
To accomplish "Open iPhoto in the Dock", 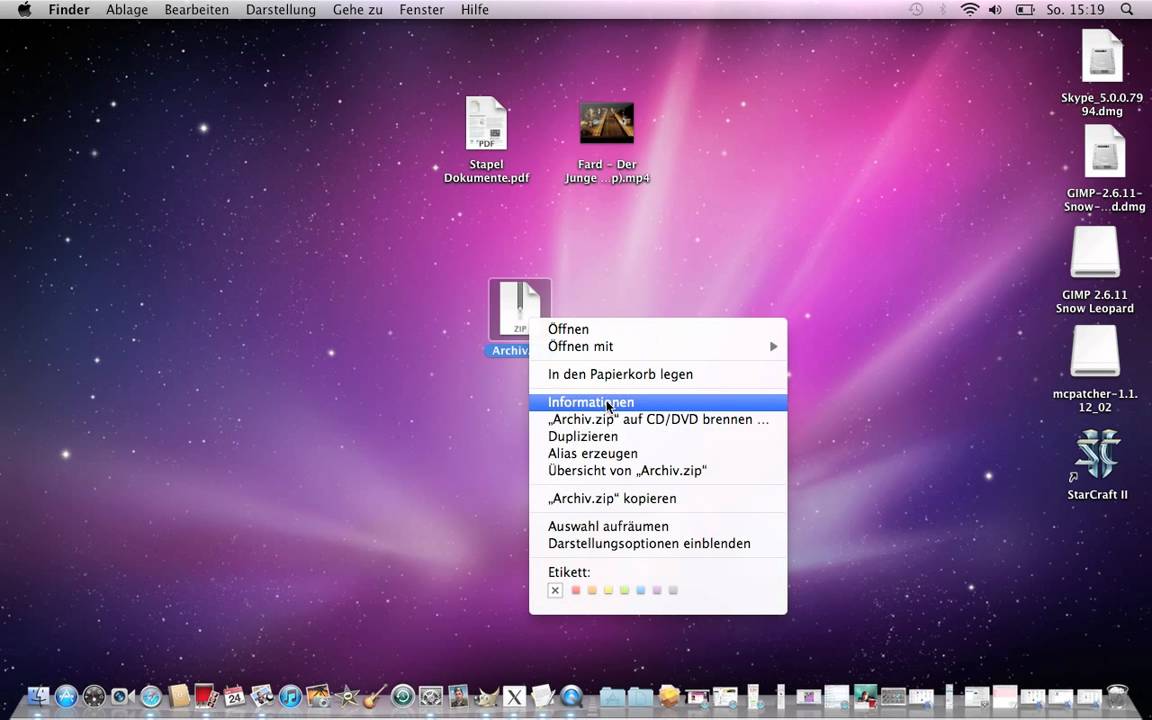I will click(318, 696).
